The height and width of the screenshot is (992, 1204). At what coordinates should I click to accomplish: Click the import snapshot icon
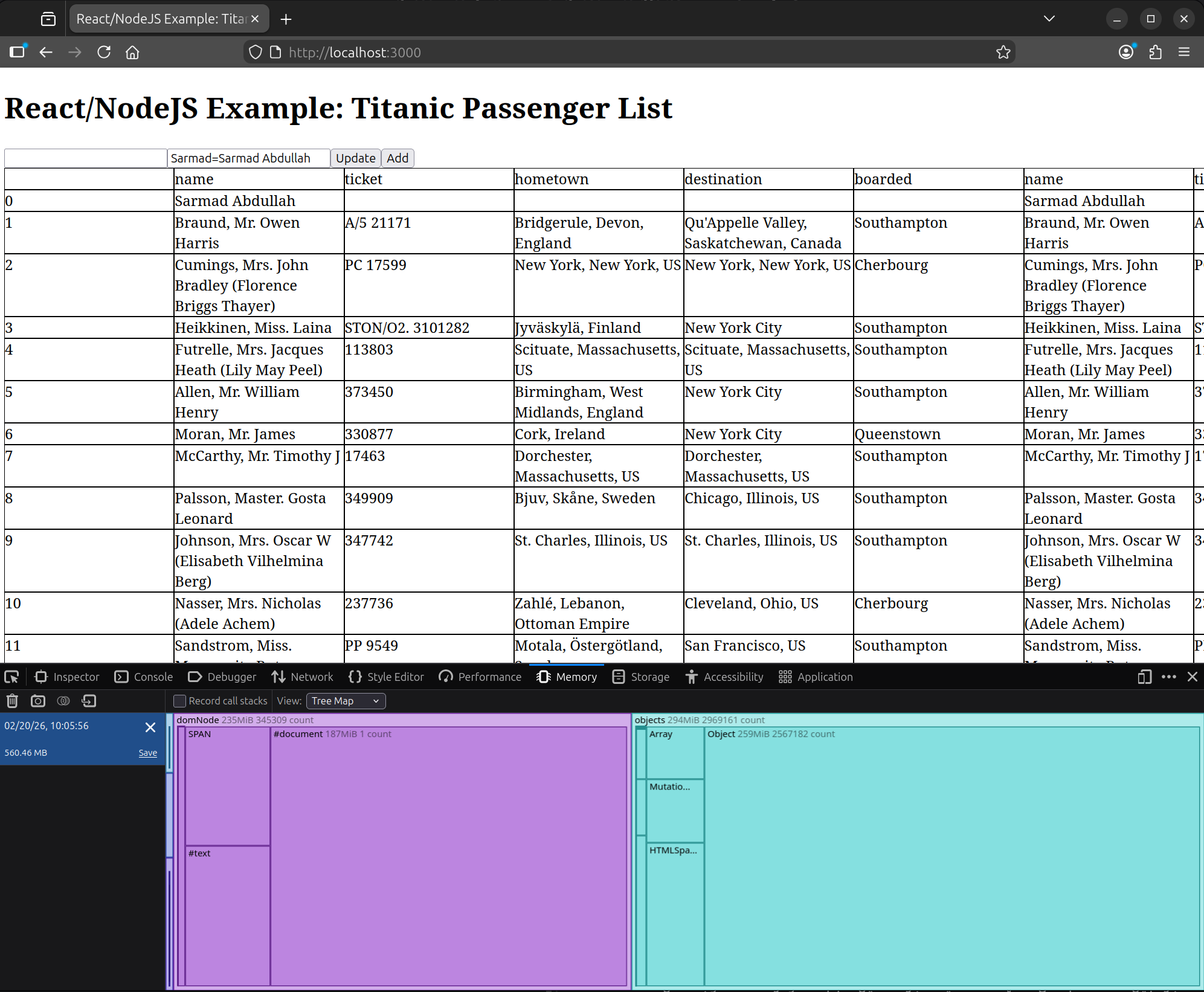pos(89,701)
